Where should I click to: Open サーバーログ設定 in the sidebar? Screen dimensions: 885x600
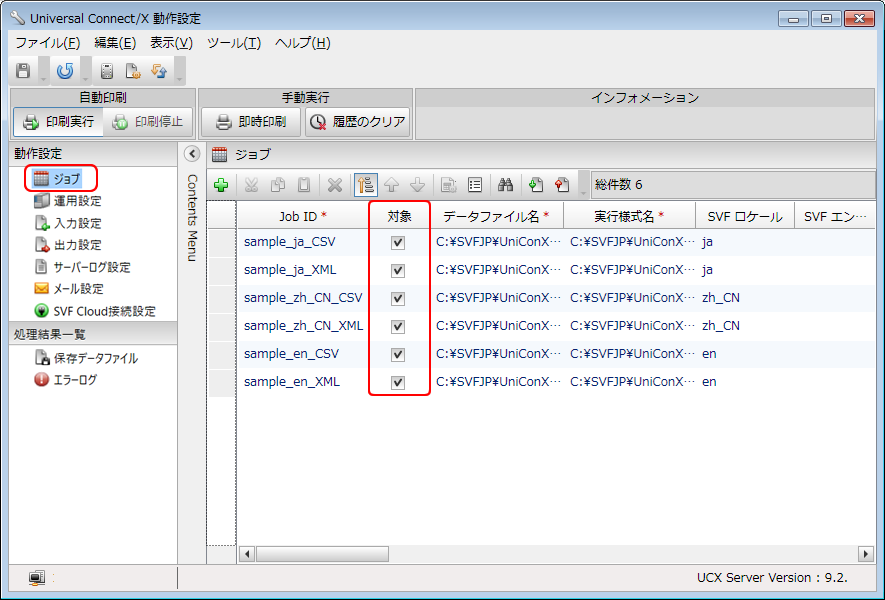[x=82, y=267]
